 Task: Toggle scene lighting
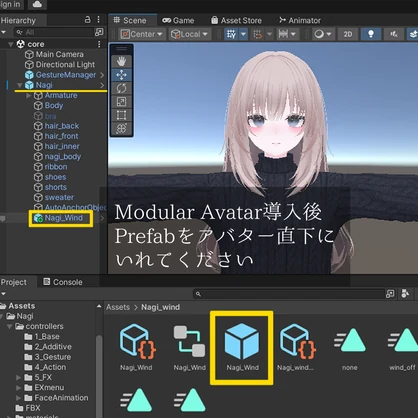(x=371, y=34)
